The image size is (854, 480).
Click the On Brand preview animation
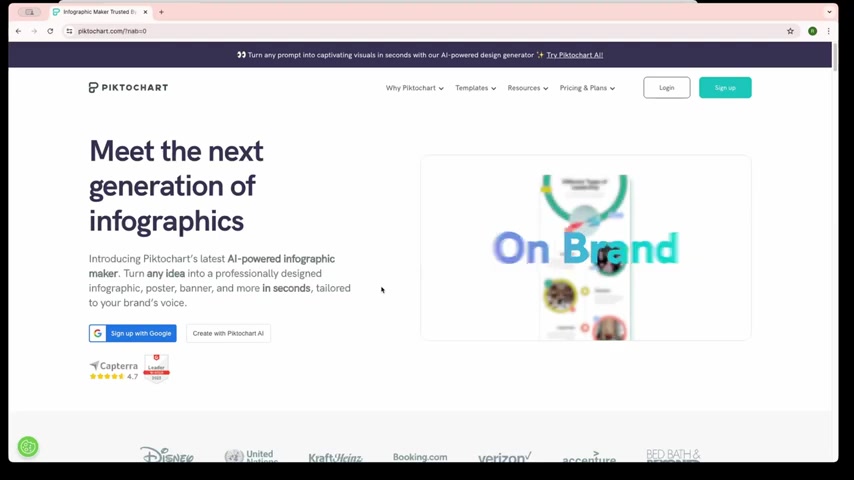point(585,248)
